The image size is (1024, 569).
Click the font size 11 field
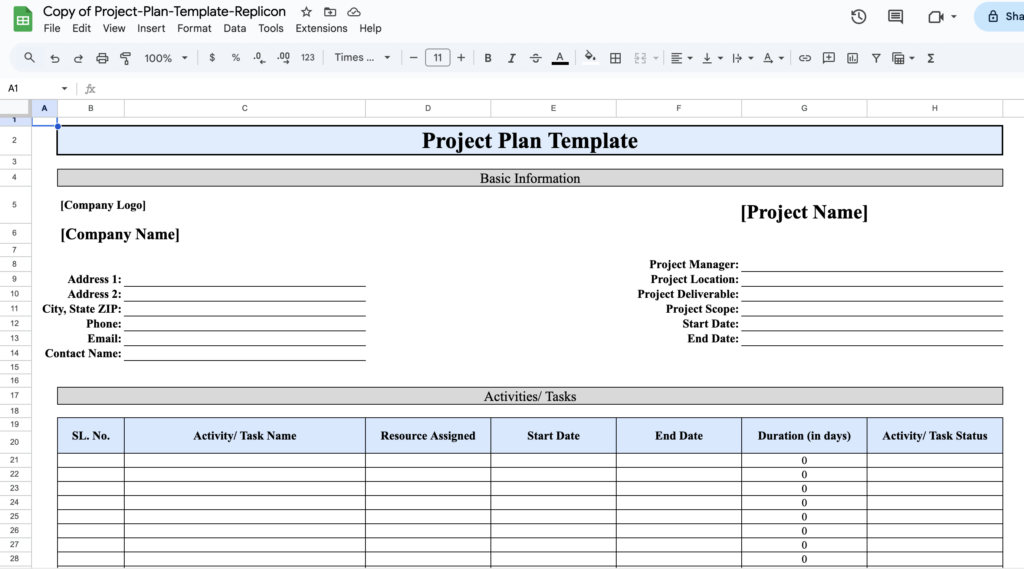coord(438,57)
